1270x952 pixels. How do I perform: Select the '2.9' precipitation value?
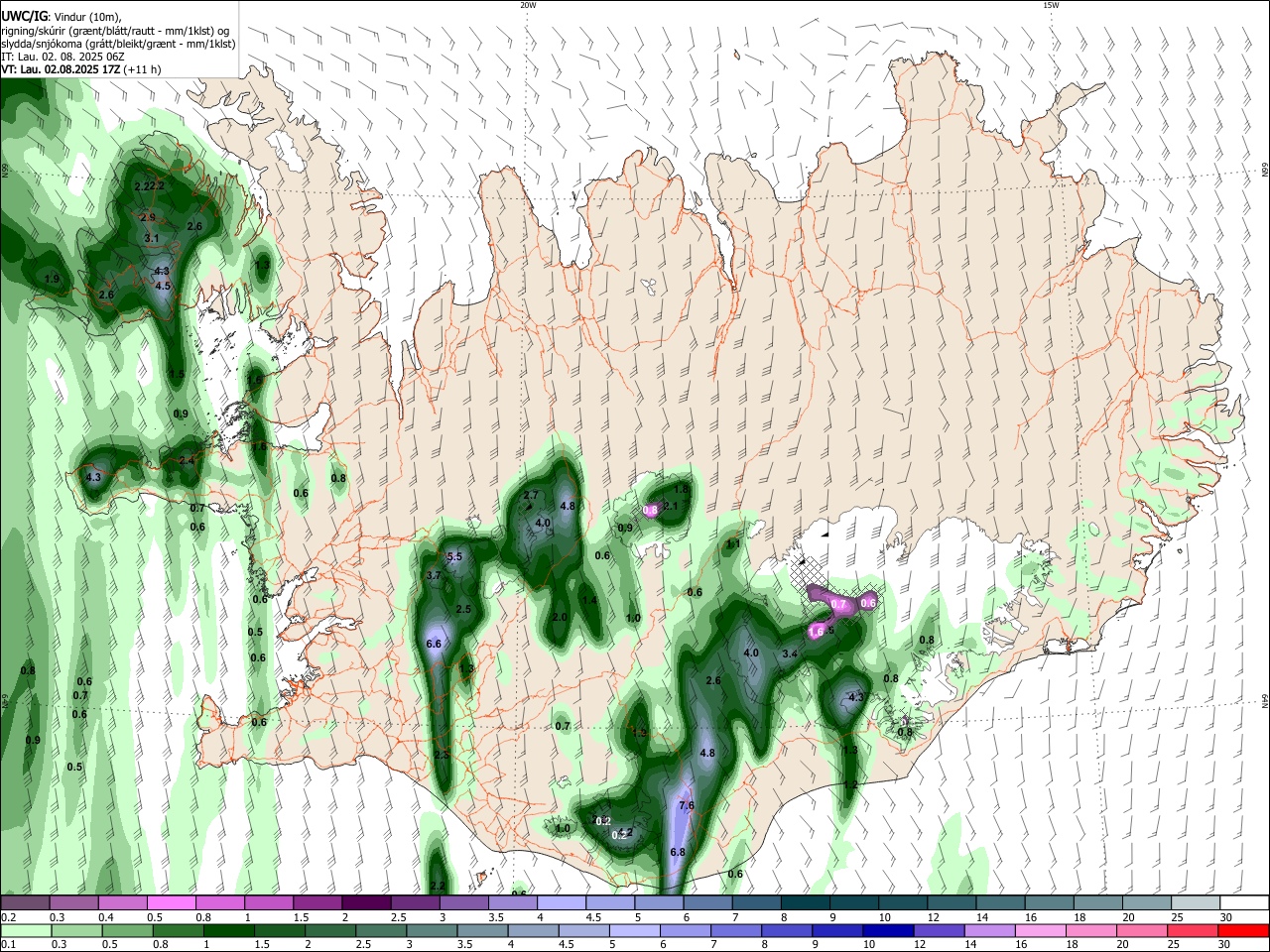tap(148, 217)
